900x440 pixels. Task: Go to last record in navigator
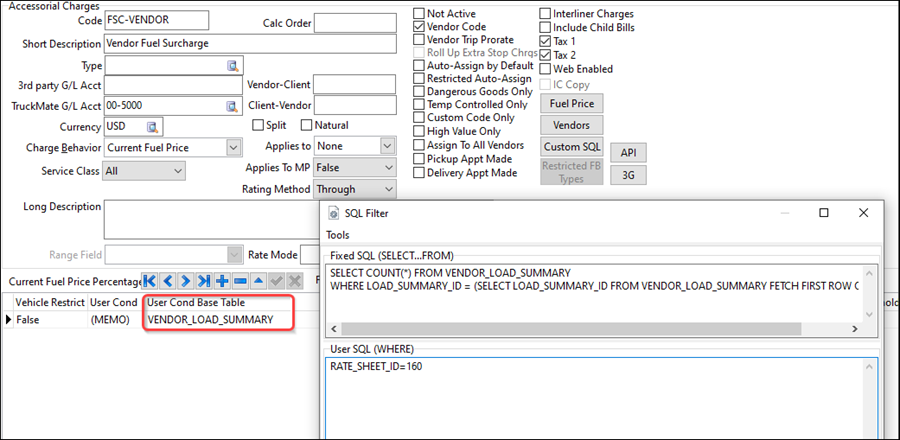click(x=204, y=281)
